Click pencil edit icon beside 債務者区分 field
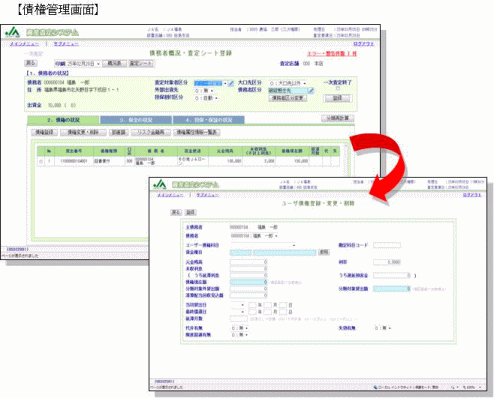 pos(311,90)
